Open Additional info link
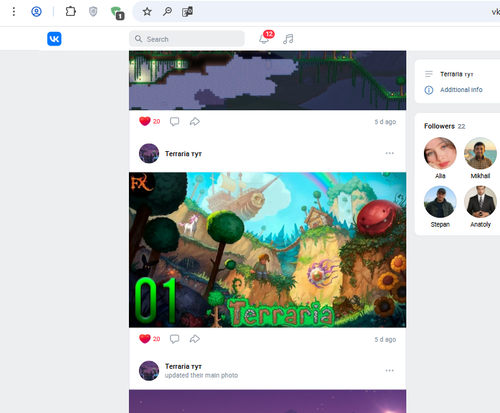 [x=461, y=90]
